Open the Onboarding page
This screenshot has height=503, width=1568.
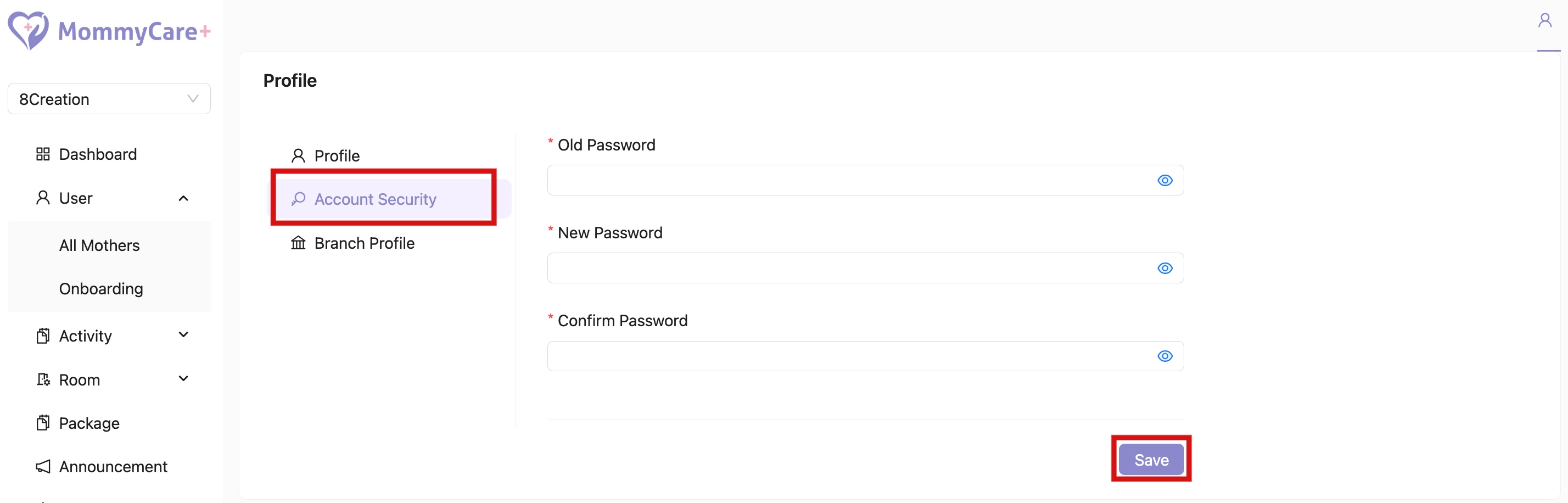pos(100,289)
